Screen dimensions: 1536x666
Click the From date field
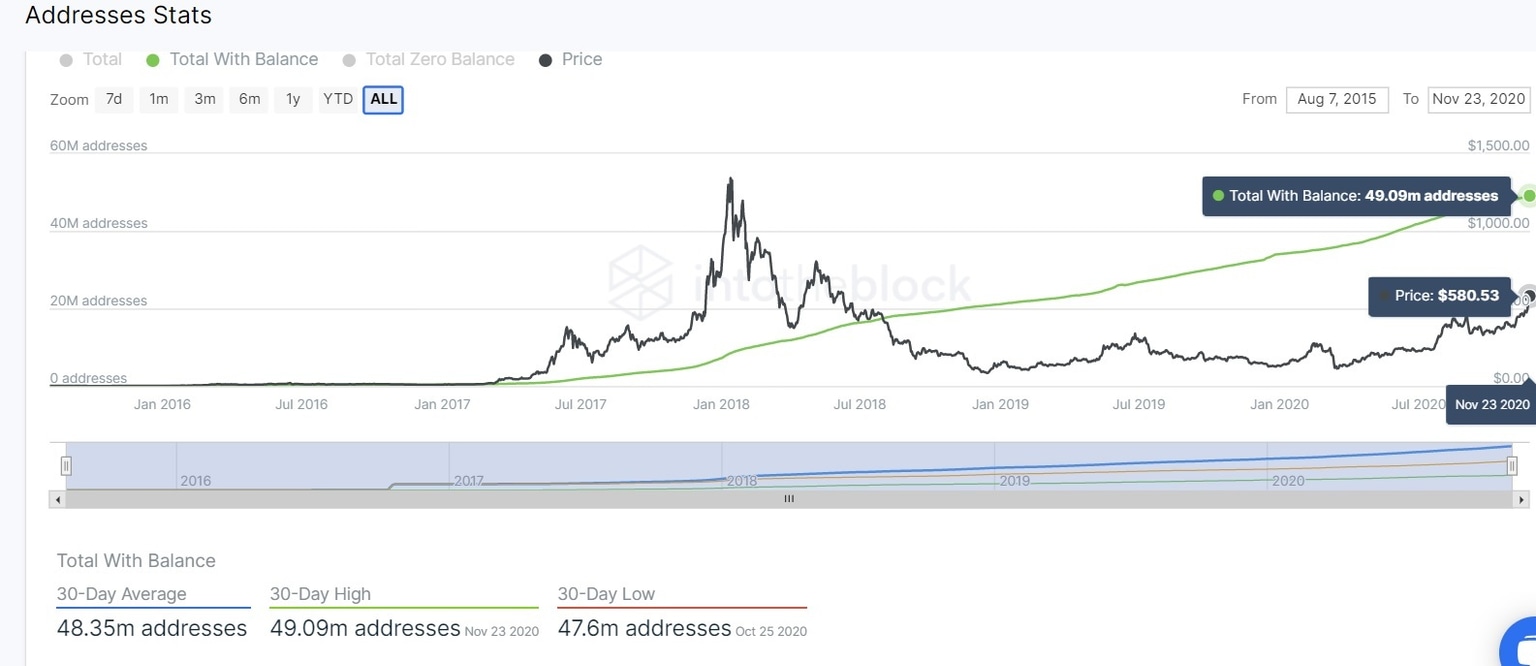click(x=1337, y=99)
